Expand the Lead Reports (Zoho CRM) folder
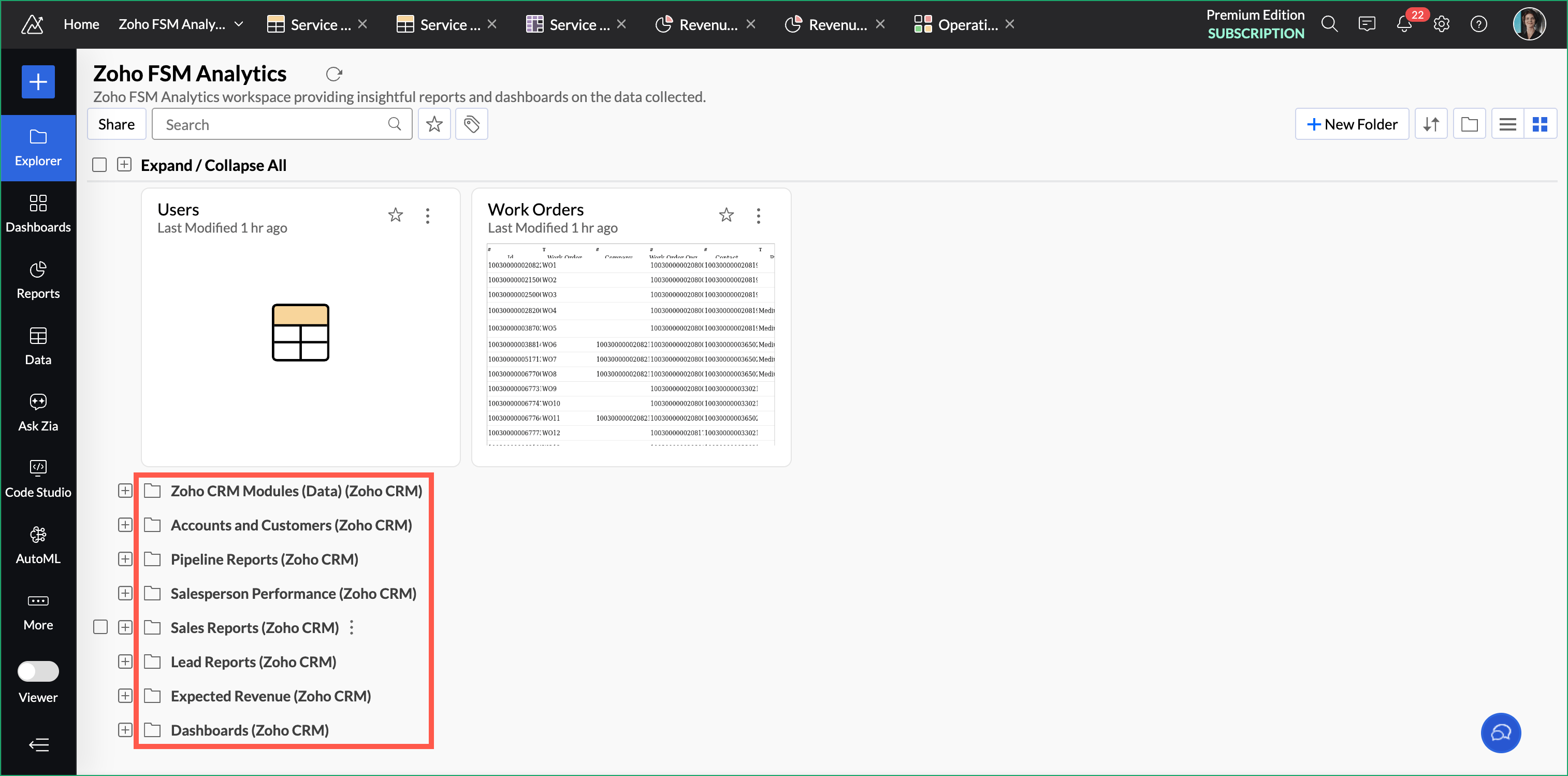Screen dimensions: 1568x776 tap(125, 662)
